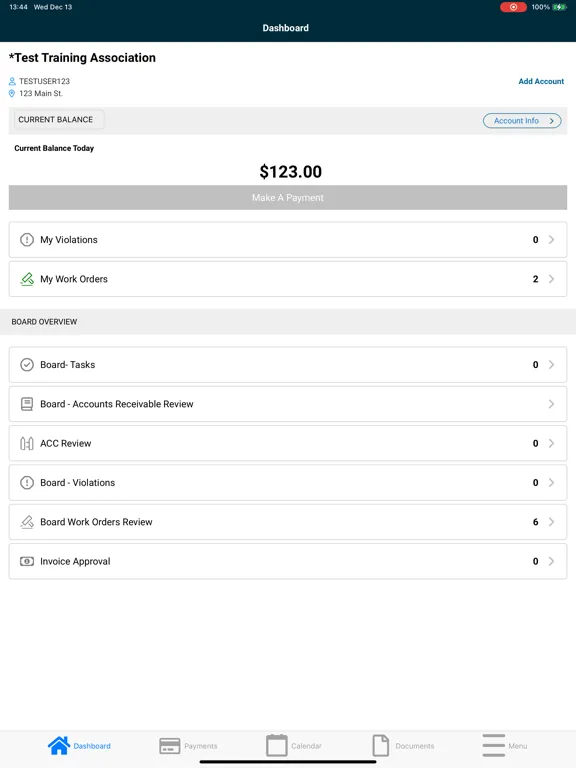Tap the My Violations exclamation icon
Screen dimensions: 576x768
click(26, 240)
